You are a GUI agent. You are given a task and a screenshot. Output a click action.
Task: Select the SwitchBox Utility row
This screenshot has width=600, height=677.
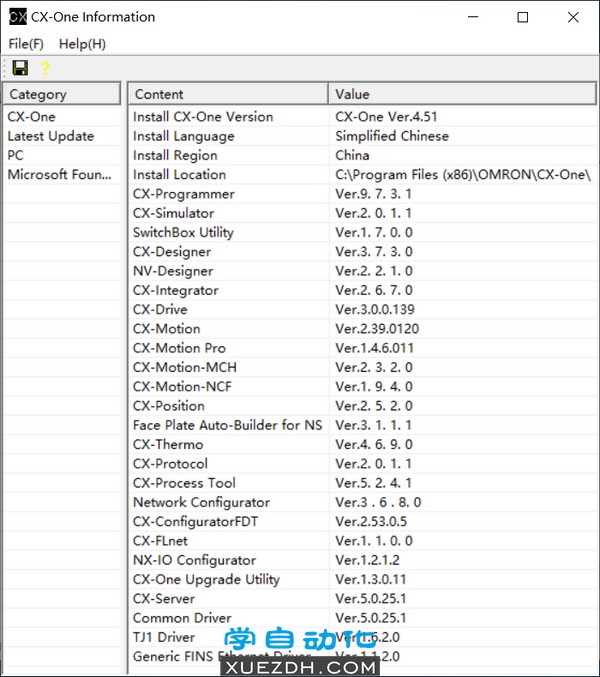363,232
